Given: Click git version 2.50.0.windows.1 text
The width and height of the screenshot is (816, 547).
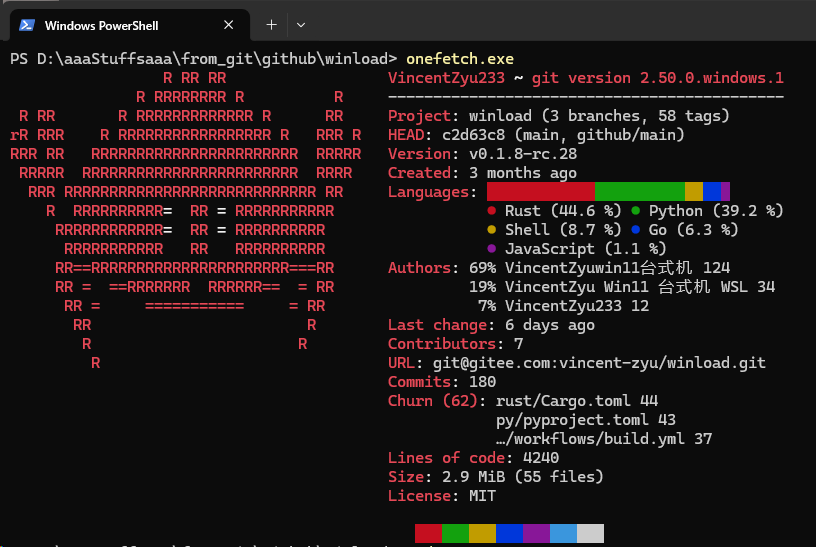Looking at the screenshot, I should 657,78.
